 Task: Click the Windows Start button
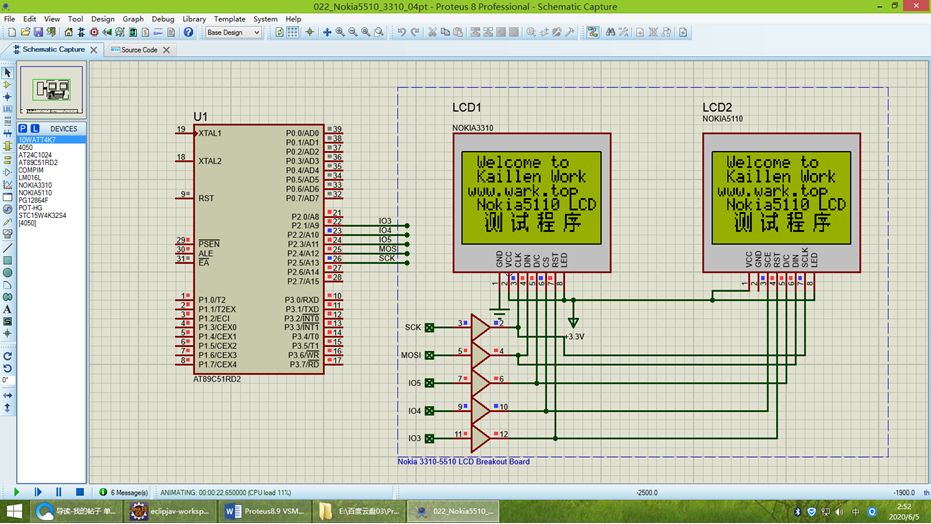[14, 511]
